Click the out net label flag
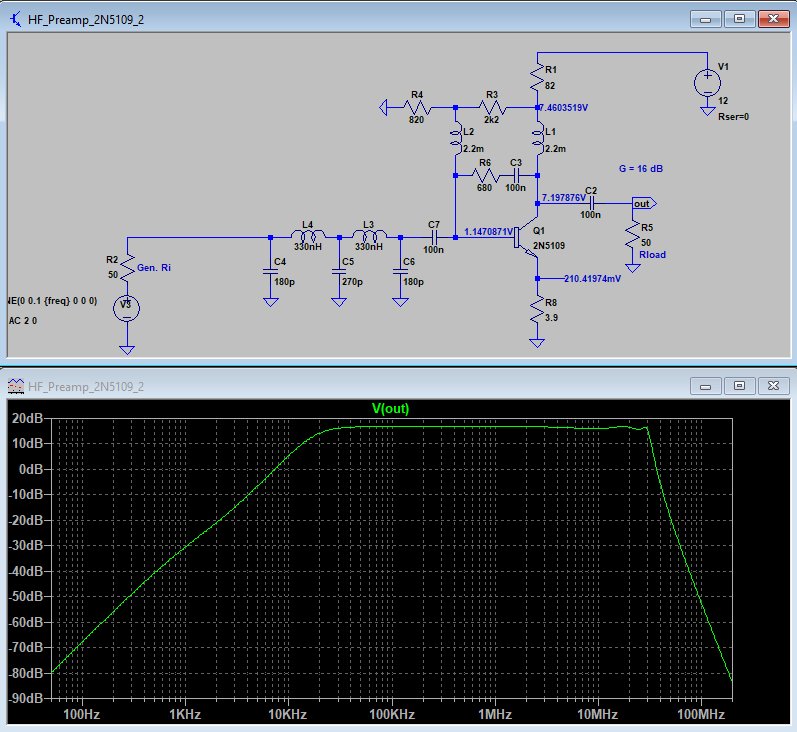 point(644,203)
